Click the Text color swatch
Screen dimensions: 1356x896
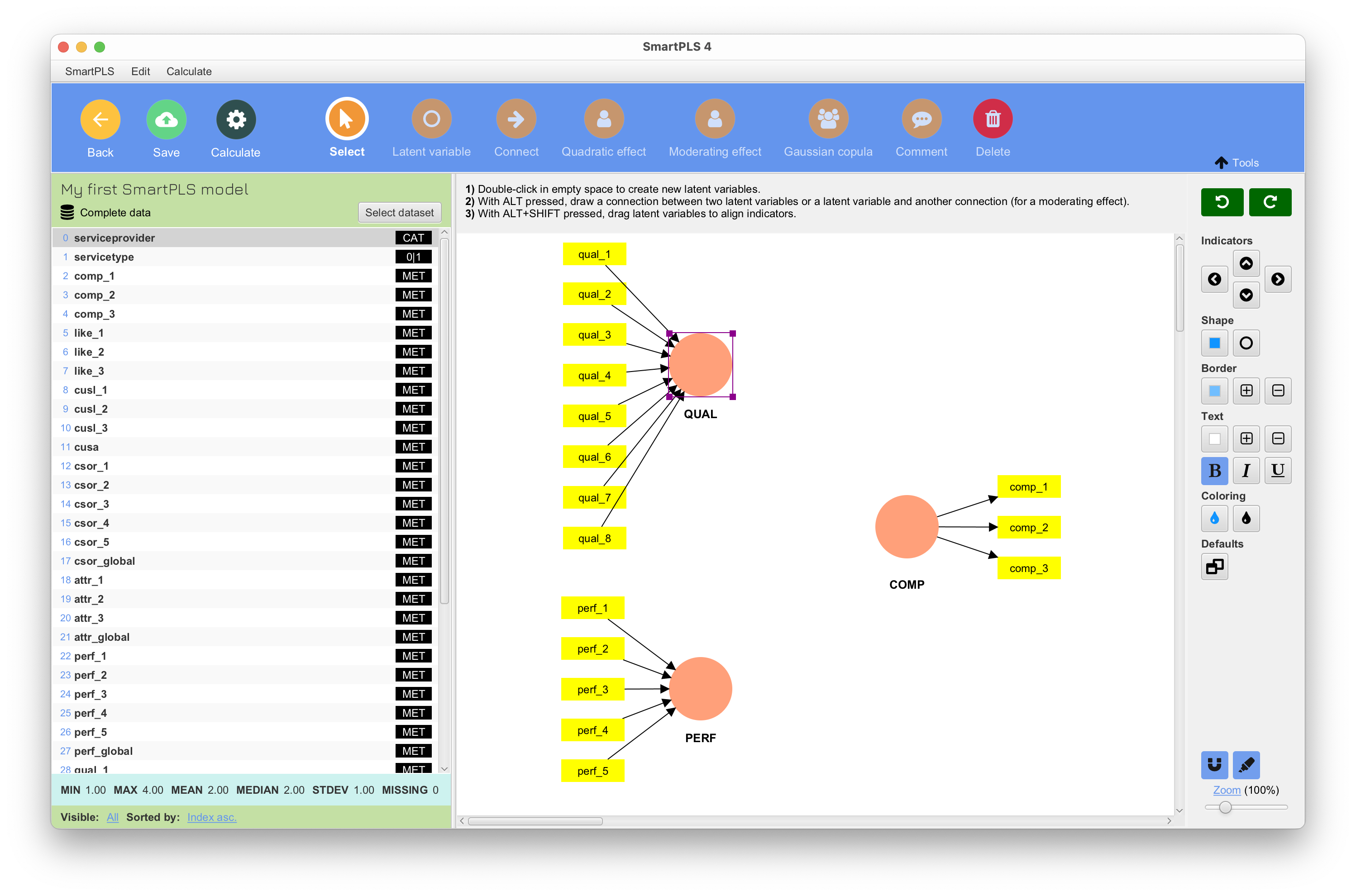tap(1214, 439)
